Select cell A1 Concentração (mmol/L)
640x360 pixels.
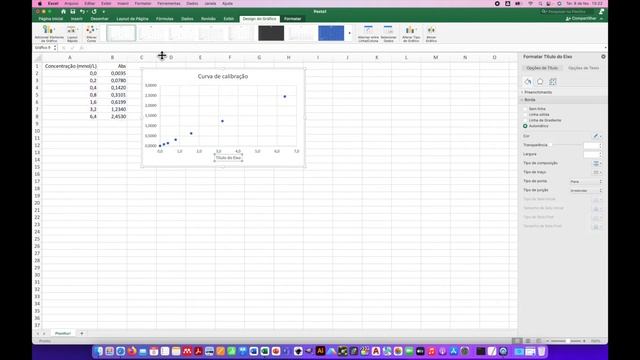70,66
